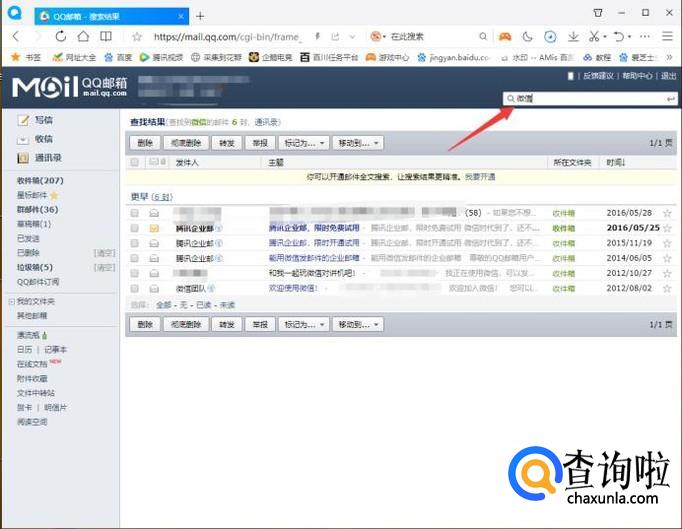
Task: Star the 2016/05/25 email
Action: click(667, 228)
